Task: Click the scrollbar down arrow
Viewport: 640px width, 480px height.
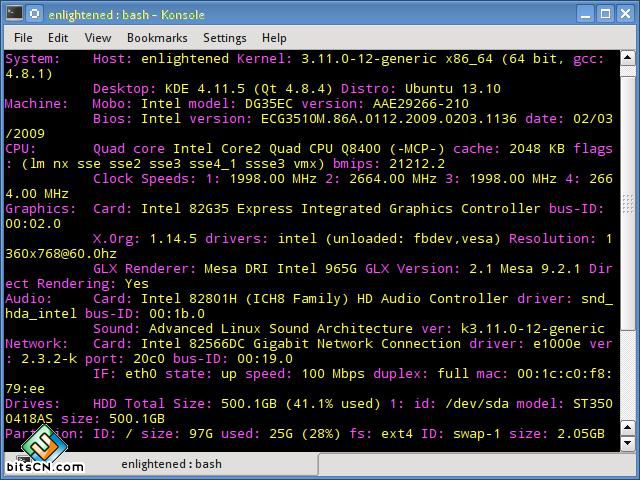Action: [628, 443]
